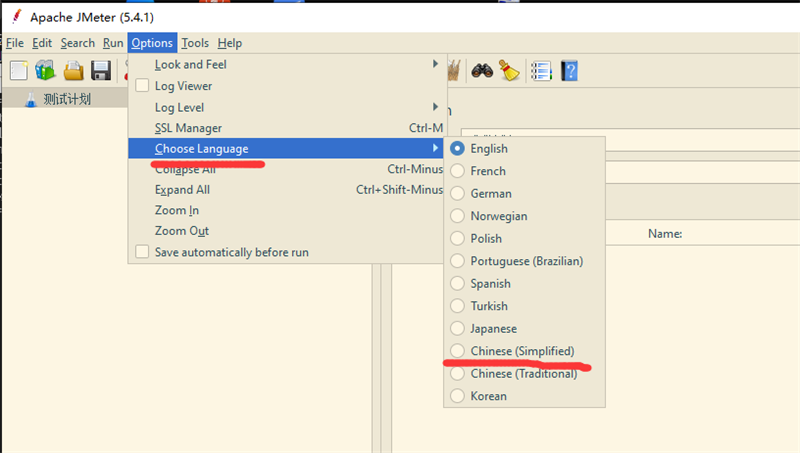
Task: Select Norwegian language radio button
Action: tap(458, 216)
